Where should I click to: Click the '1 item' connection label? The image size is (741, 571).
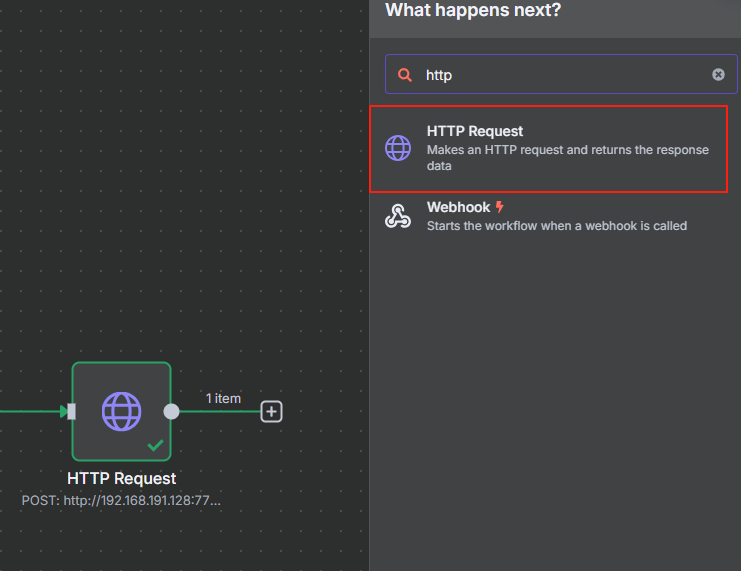223,398
